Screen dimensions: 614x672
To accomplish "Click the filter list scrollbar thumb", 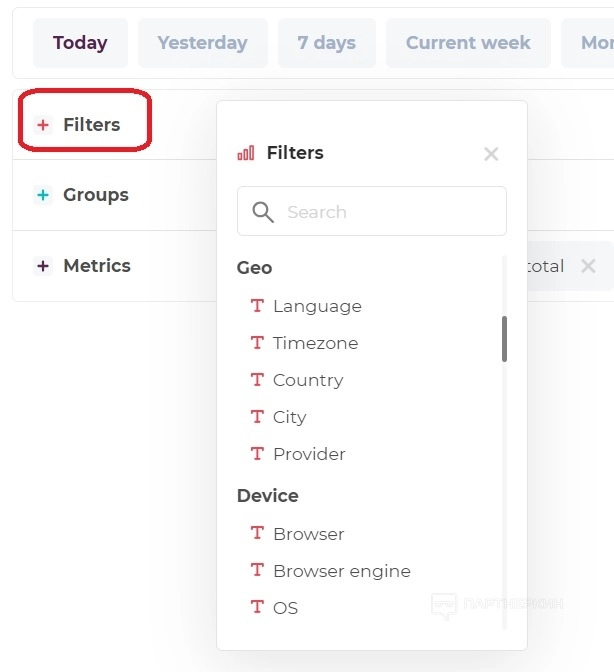I will (x=504, y=339).
